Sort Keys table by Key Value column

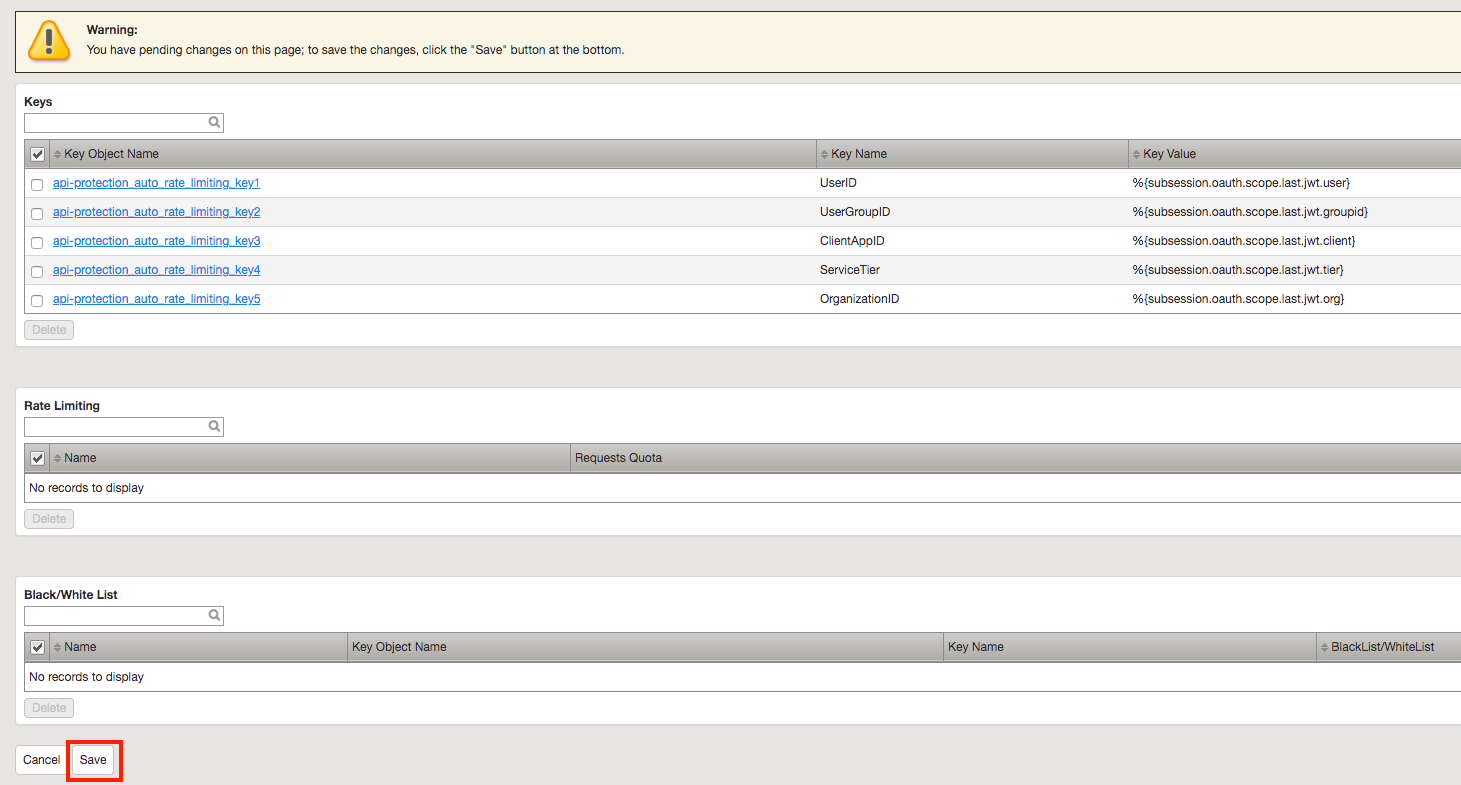(x=1169, y=154)
